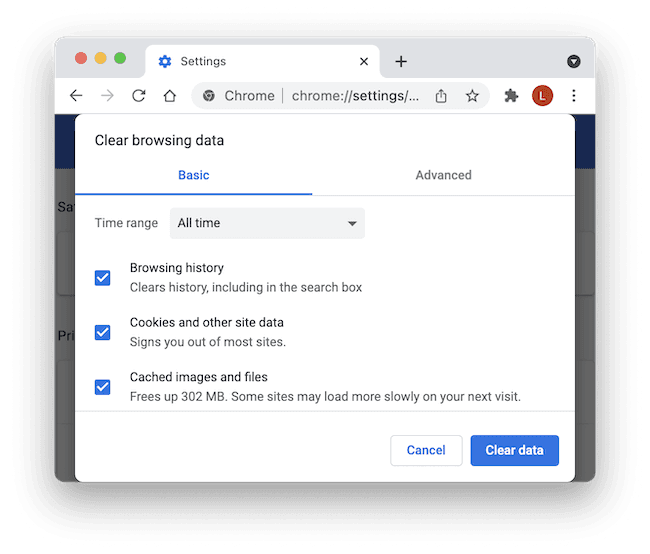The image size is (650, 554).
Task: Click the Cancel button
Action: click(426, 450)
